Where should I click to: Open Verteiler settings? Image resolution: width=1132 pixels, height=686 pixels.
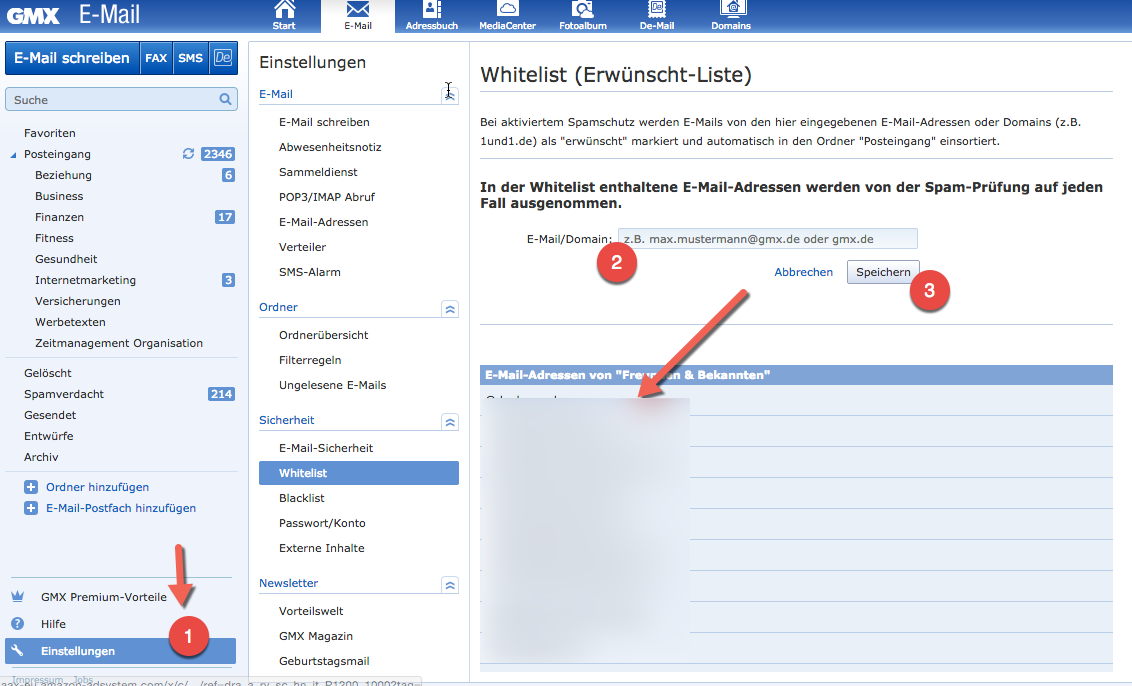pyautogui.click(x=302, y=247)
